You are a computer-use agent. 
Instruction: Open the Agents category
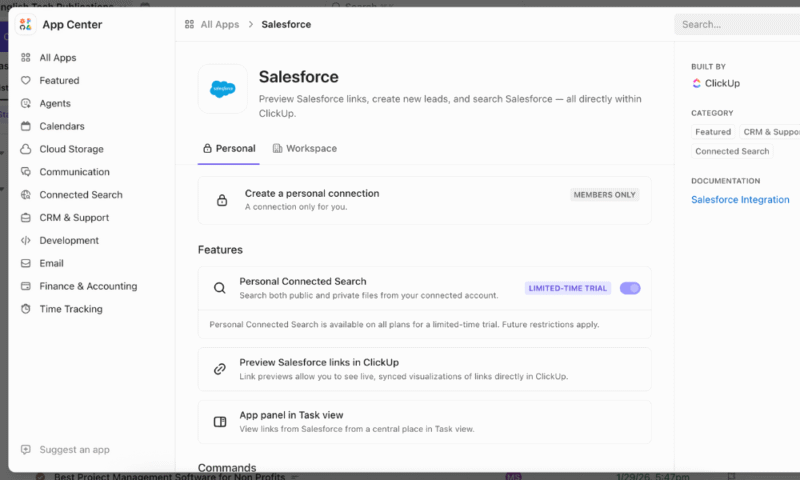click(55, 104)
